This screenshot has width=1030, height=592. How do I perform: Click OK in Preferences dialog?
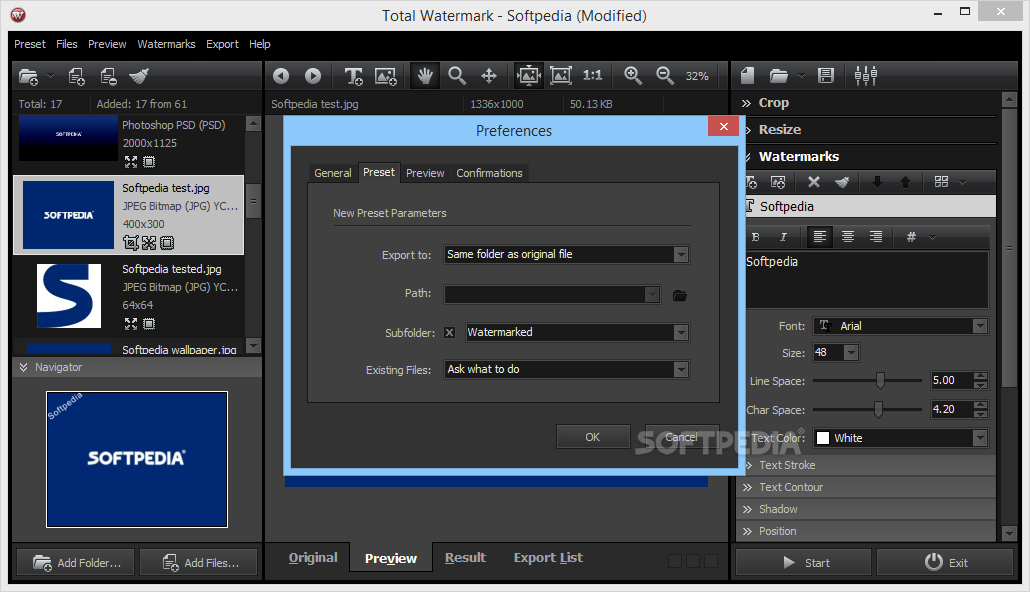point(593,437)
